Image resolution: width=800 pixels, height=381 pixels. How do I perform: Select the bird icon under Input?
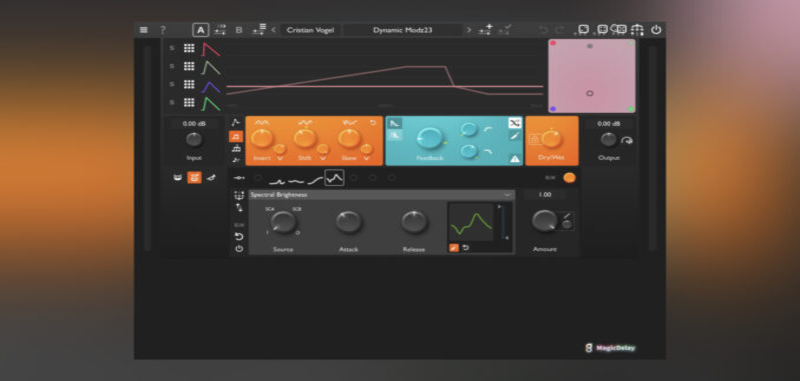(x=211, y=177)
